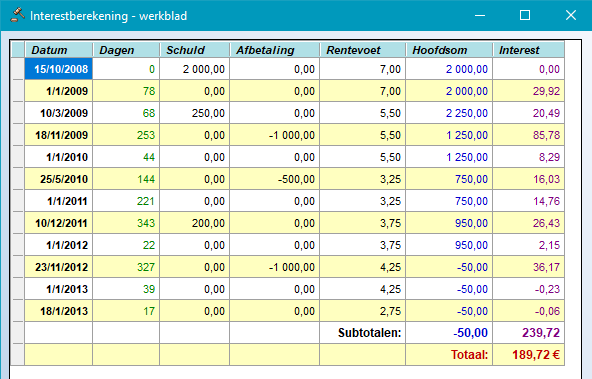Minimize the Interestberekening window
The width and height of the screenshot is (592, 379).
click(x=480, y=15)
